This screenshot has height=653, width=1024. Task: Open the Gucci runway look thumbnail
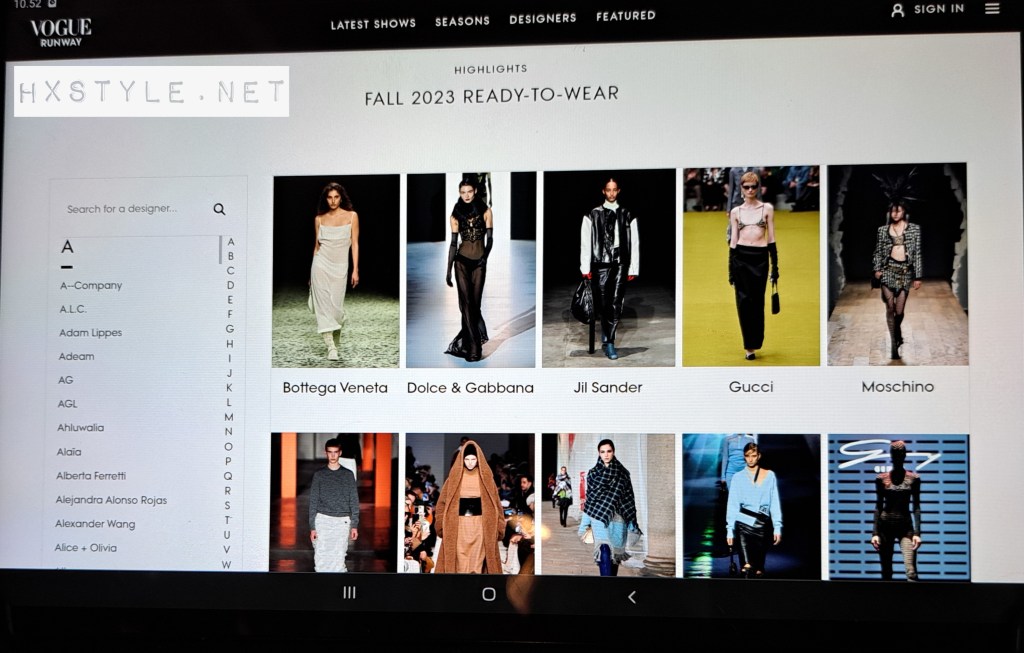point(751,266)
